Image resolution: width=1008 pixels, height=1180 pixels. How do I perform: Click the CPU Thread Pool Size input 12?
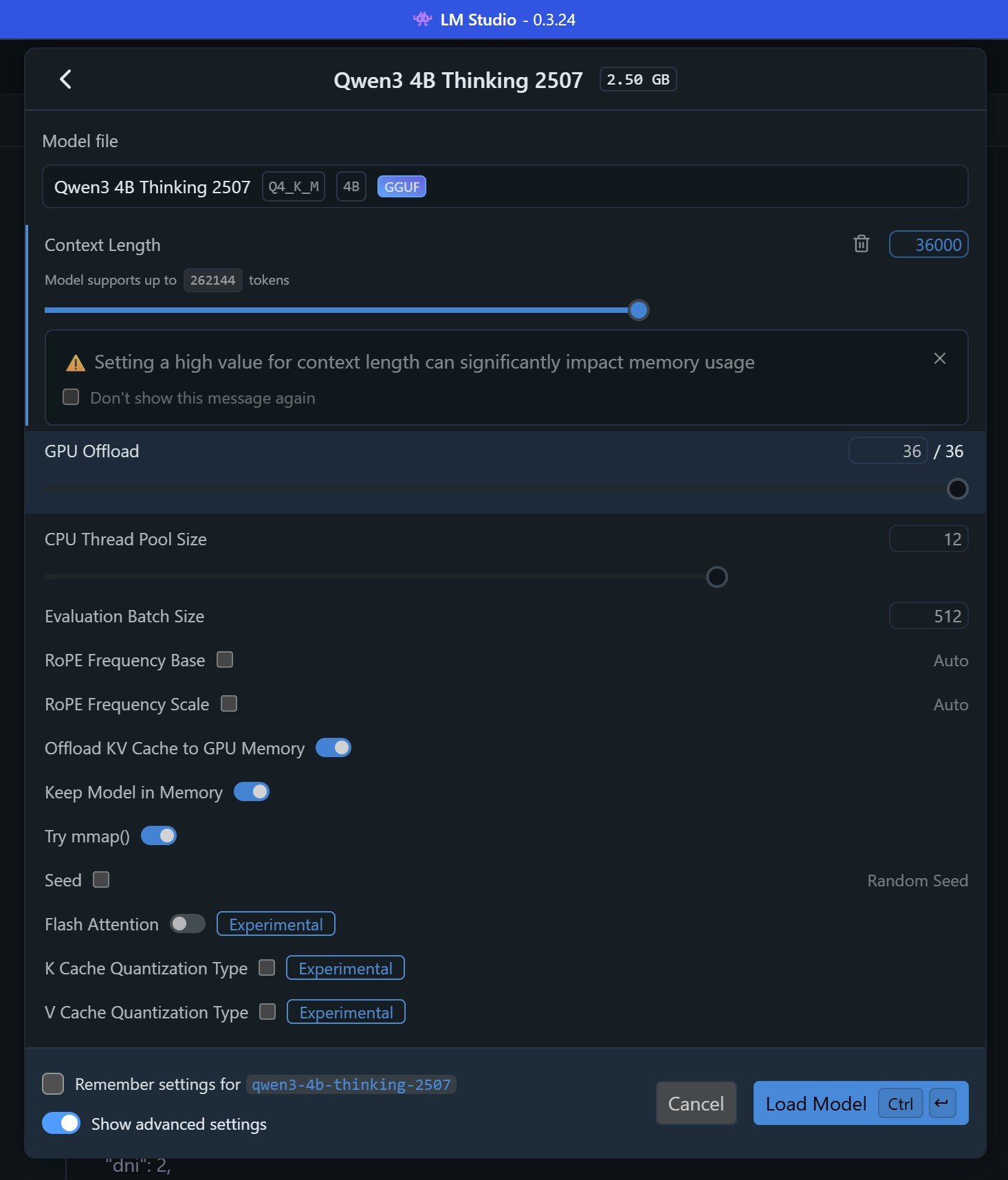pos(929,539)
